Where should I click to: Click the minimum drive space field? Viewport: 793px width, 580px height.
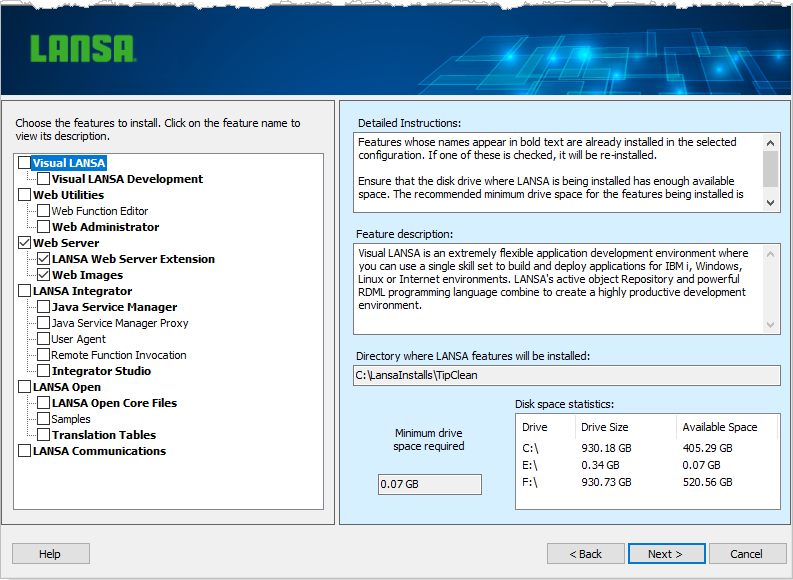point(429,484)
